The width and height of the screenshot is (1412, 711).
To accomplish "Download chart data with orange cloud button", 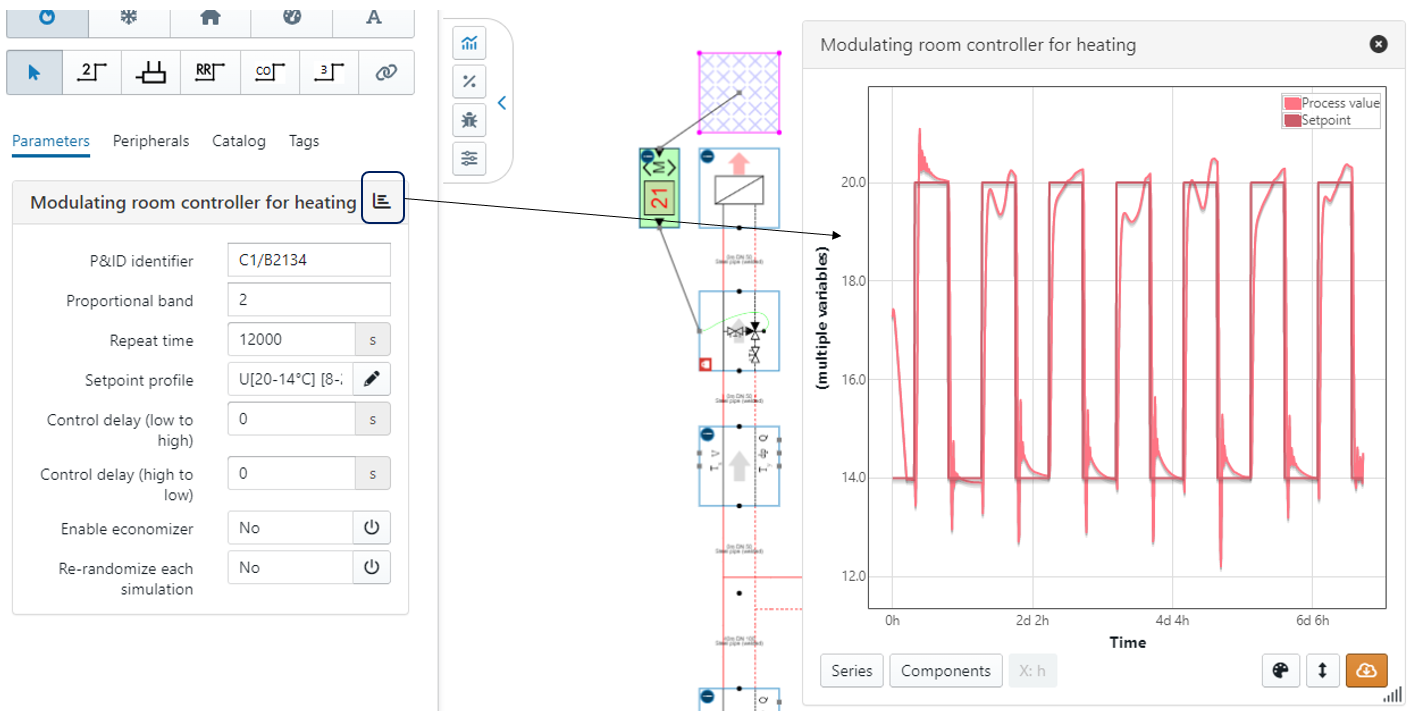I will [1366, 670].
